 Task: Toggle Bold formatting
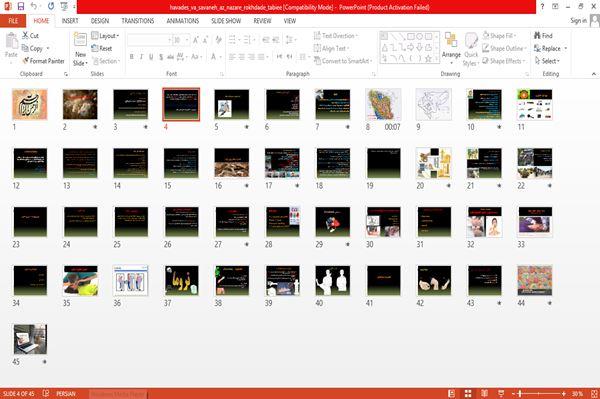click(x=132, y=57)
